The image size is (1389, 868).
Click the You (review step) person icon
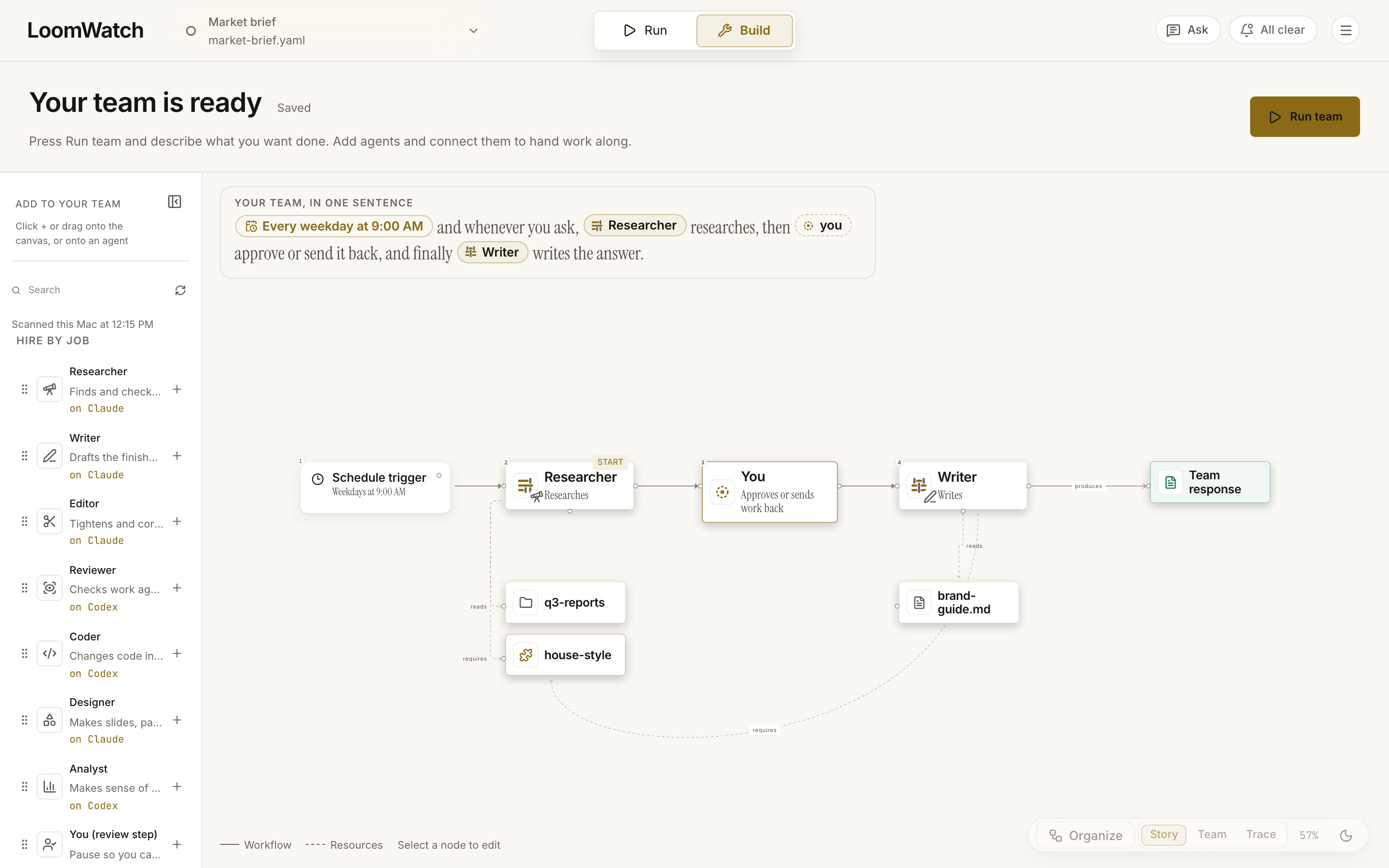pos(50,844)
